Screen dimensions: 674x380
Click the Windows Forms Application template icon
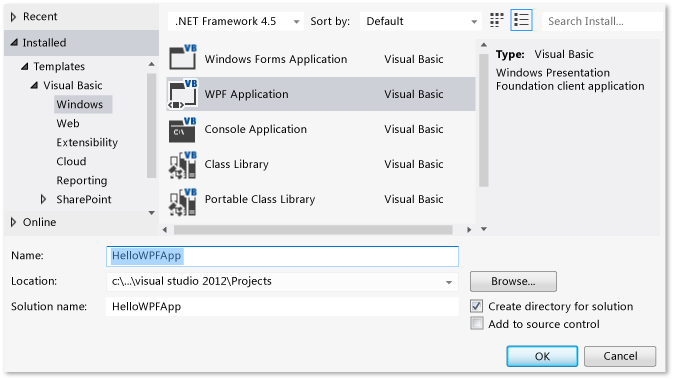click(x=183, y=57)
